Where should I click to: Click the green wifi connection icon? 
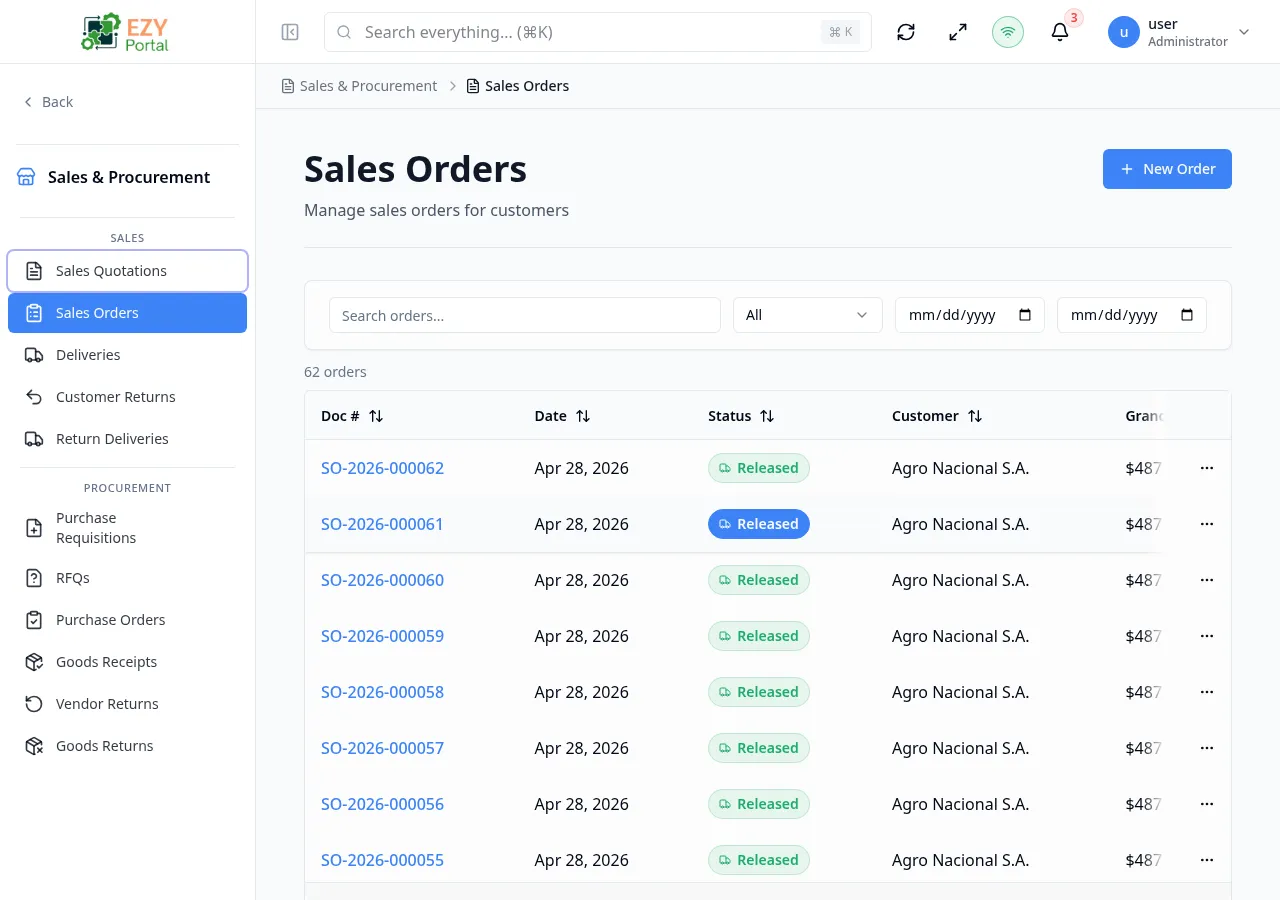pos(1008,32)
